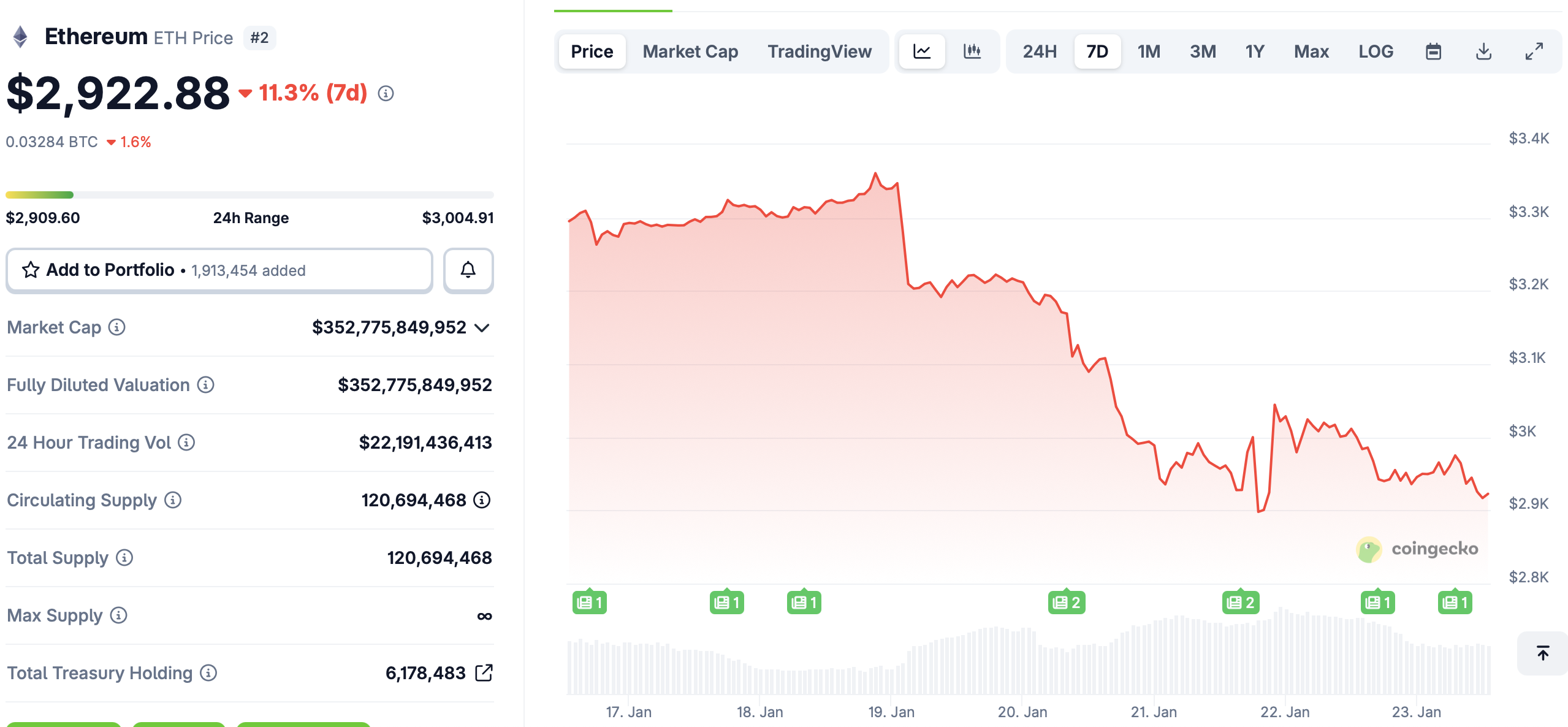
Task: Switch to the Market Cap tab
Action: 690,51
